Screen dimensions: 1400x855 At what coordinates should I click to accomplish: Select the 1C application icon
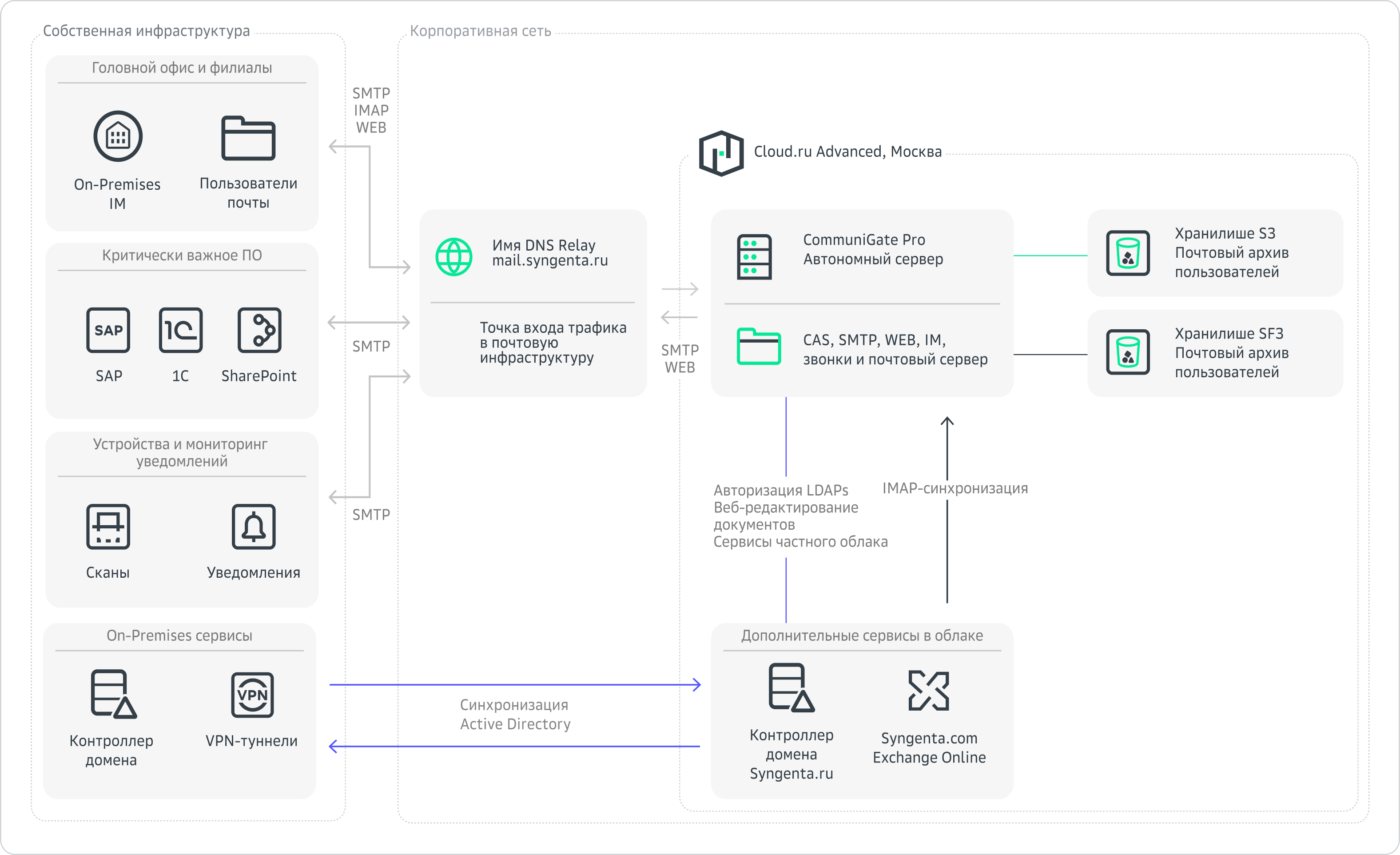[181, 330]
